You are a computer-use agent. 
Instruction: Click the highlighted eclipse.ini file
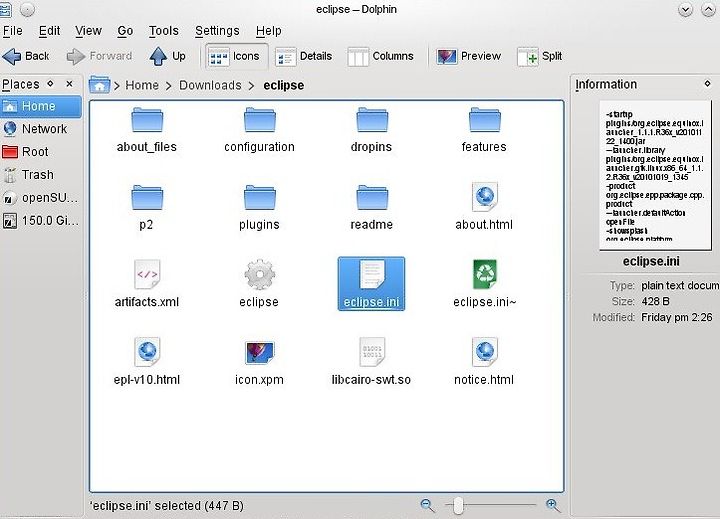click(371, 284)
